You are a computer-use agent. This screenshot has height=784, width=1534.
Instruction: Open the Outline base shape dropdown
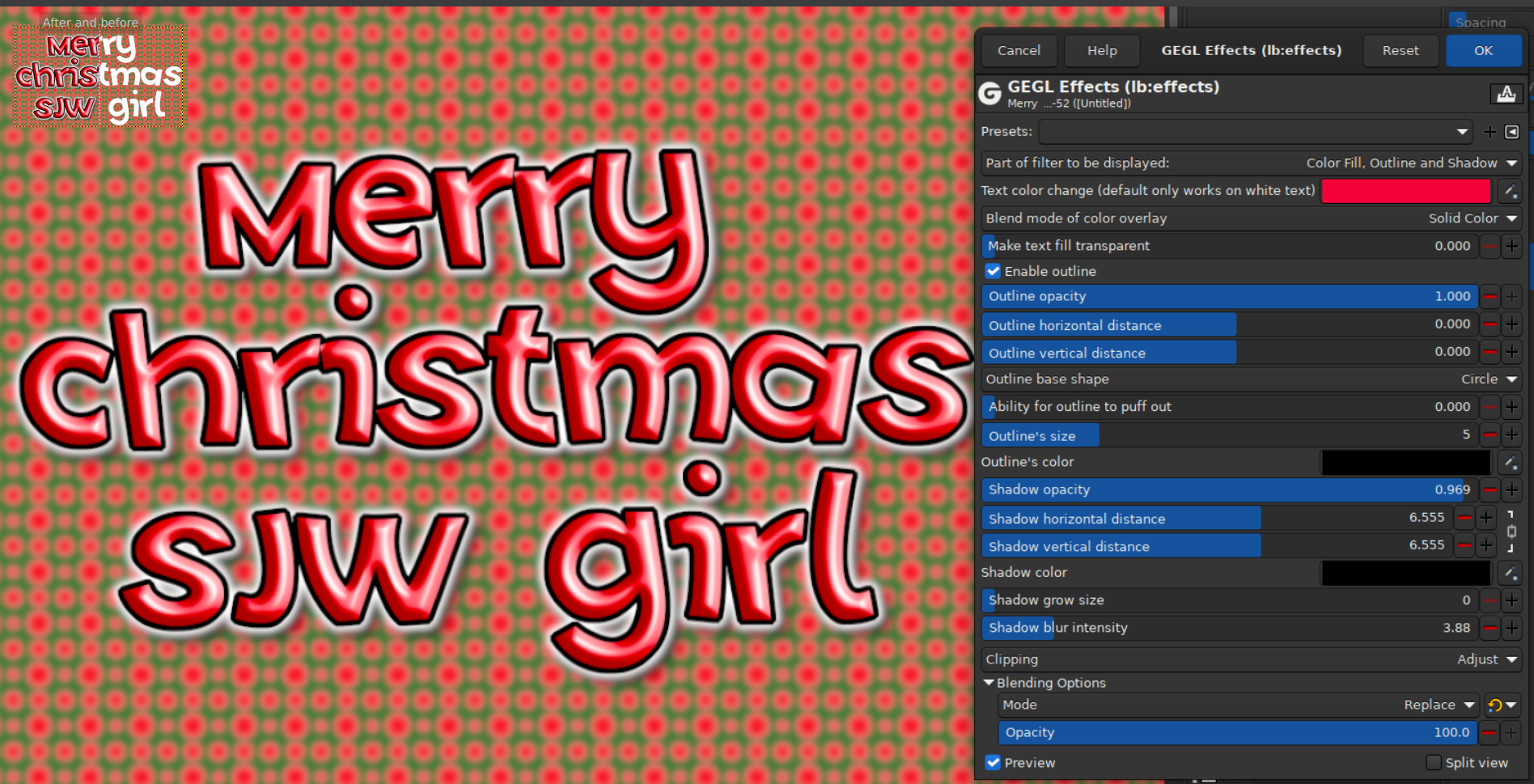(1251, 379)
